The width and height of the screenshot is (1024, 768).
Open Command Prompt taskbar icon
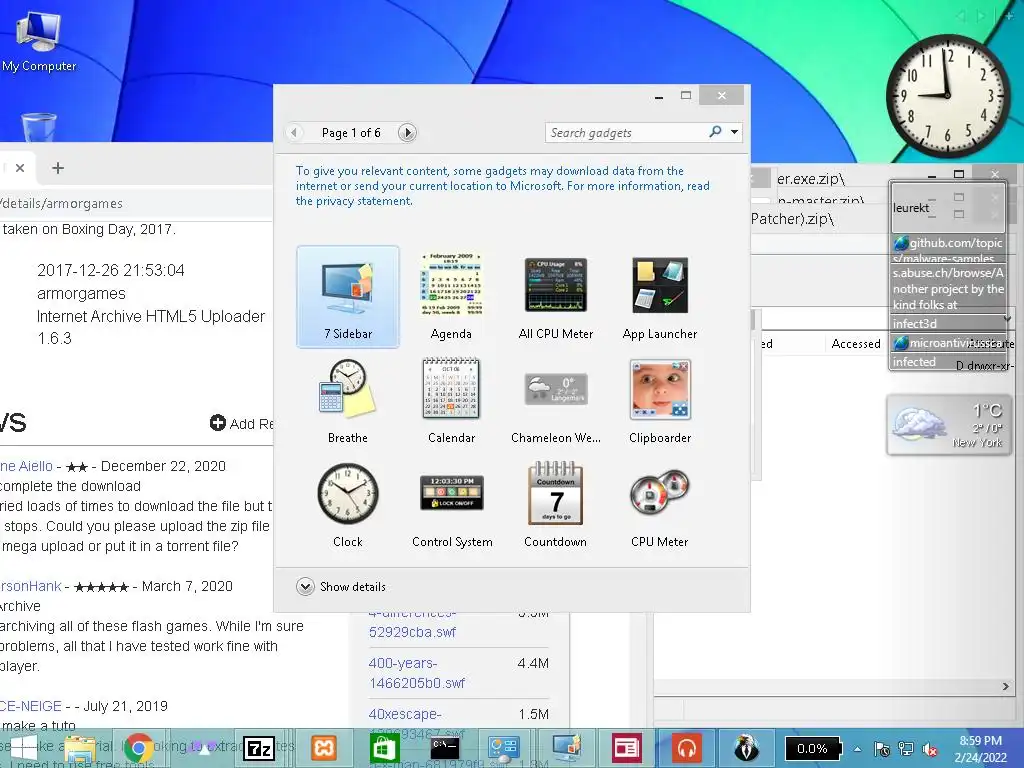[x=445, y=748]
